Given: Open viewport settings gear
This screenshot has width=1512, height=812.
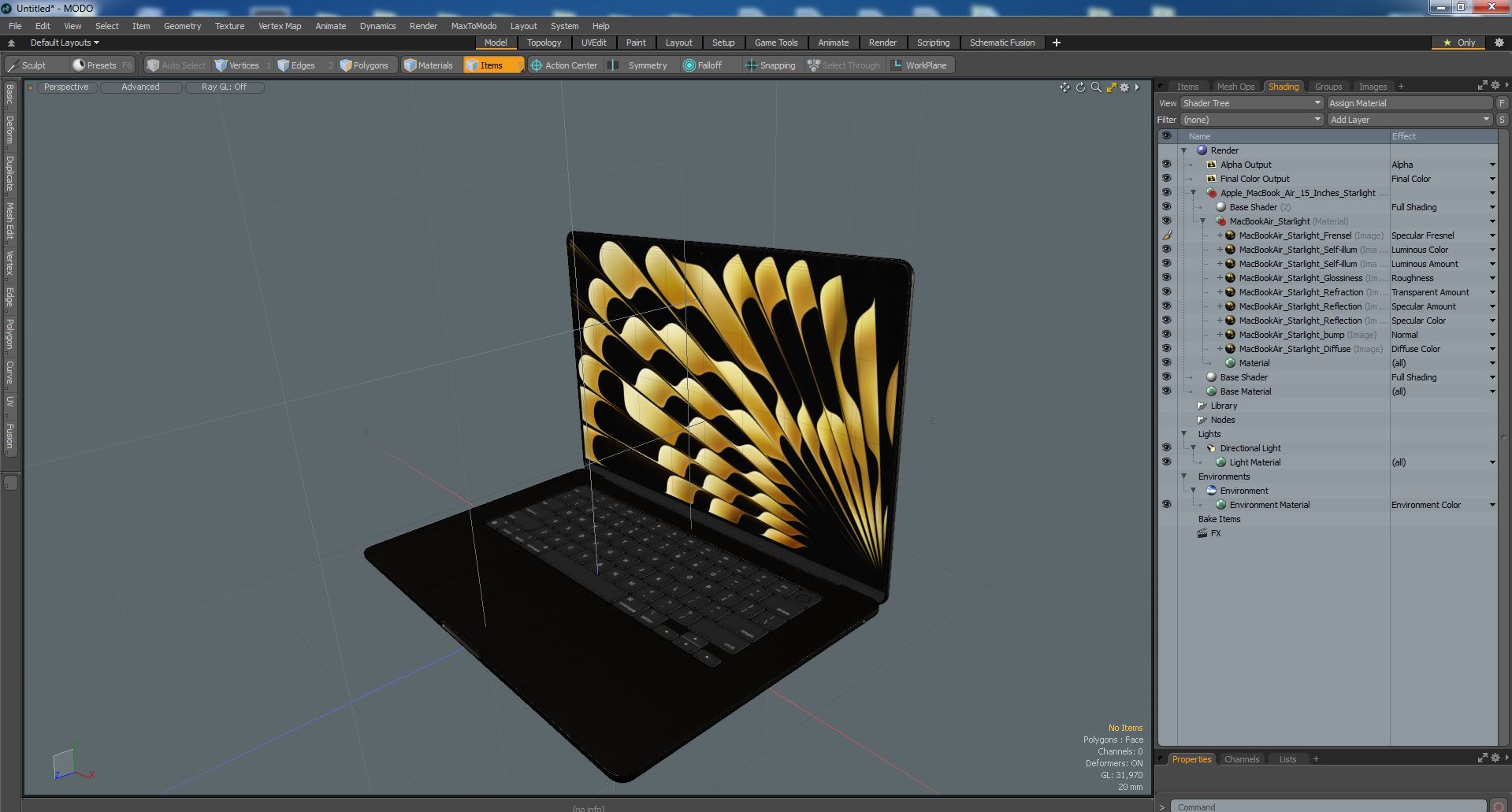Looking at the screenshot, I should [1125, 87].
